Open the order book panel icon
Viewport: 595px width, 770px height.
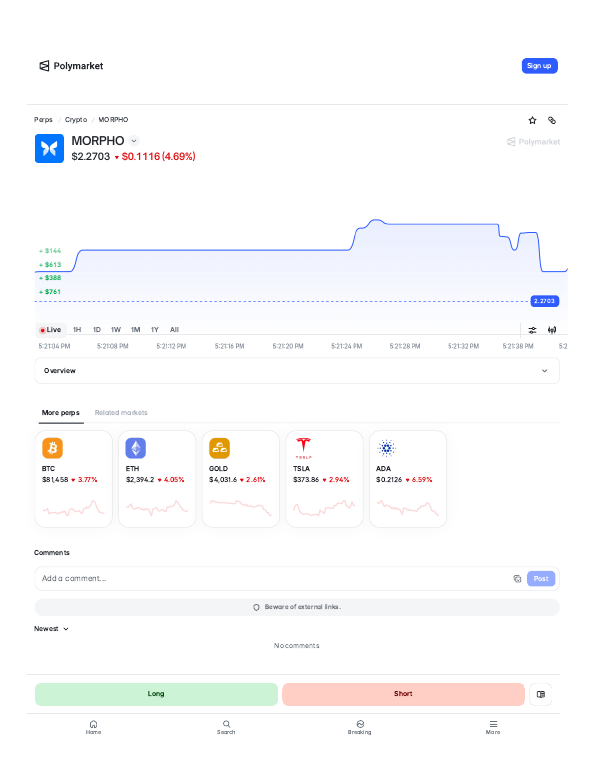(541, 694)
